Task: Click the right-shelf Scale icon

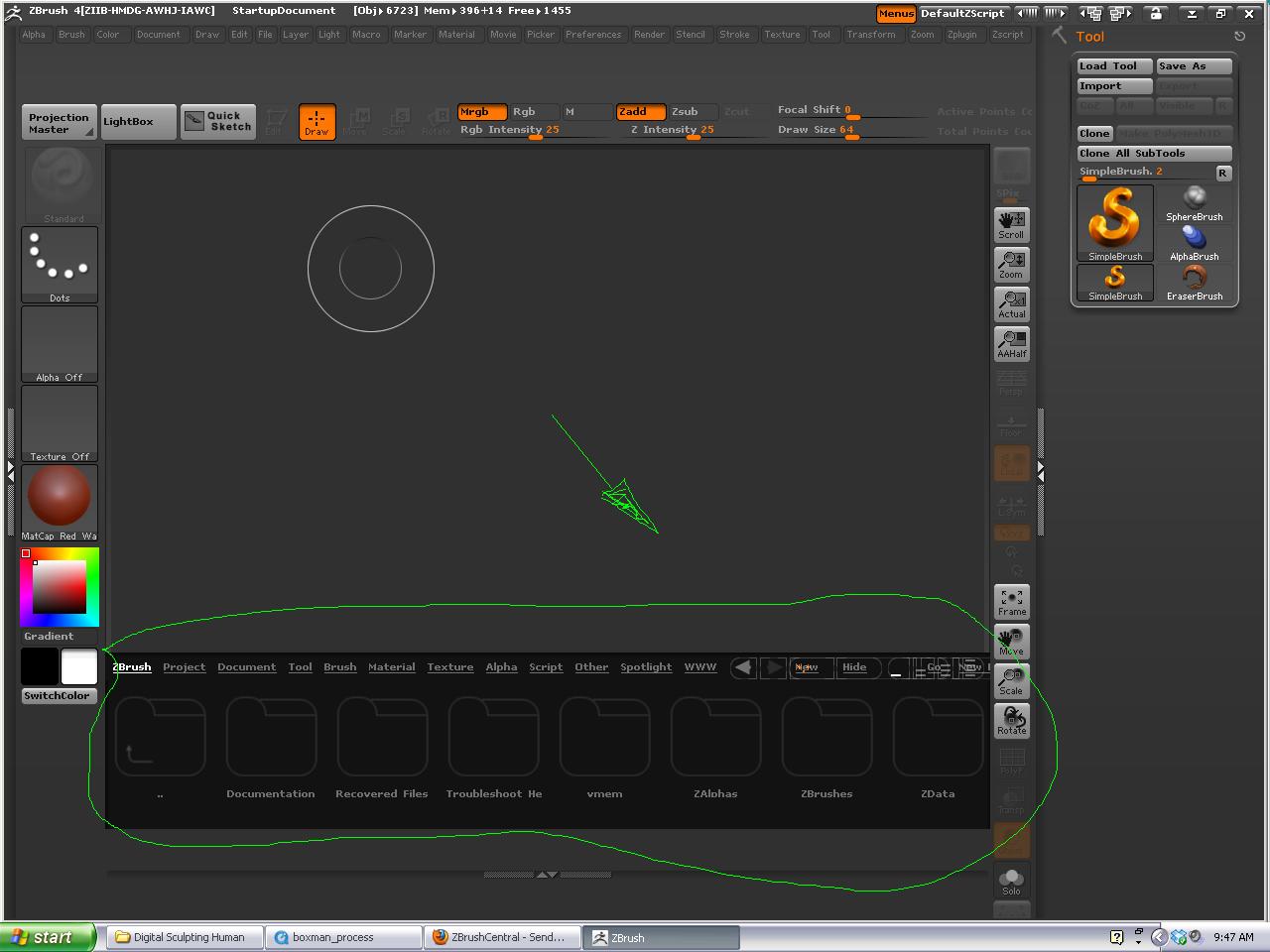Action: (x=1012, y=681)
